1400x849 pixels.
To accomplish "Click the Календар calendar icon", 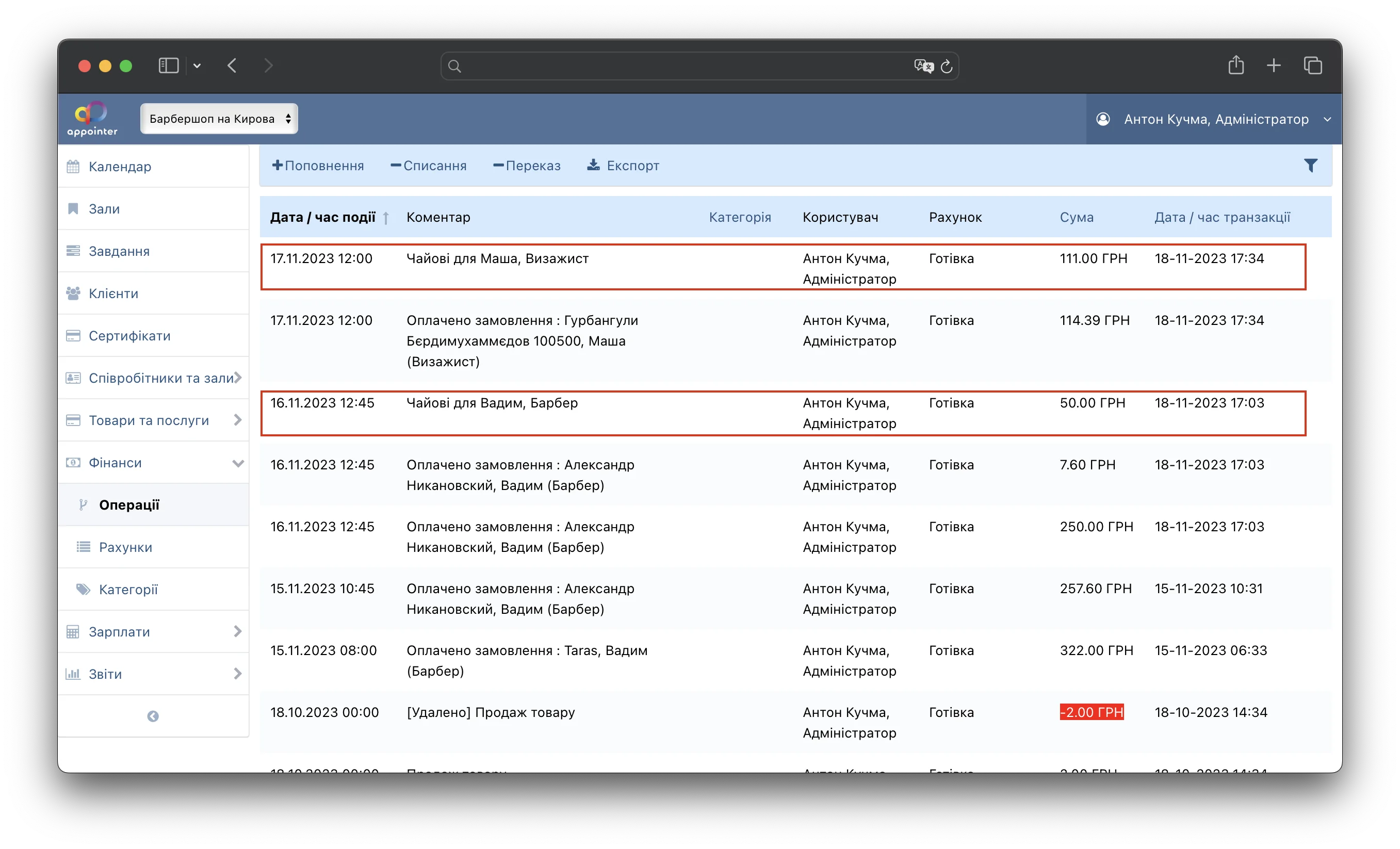I will (x=73, y=167).
